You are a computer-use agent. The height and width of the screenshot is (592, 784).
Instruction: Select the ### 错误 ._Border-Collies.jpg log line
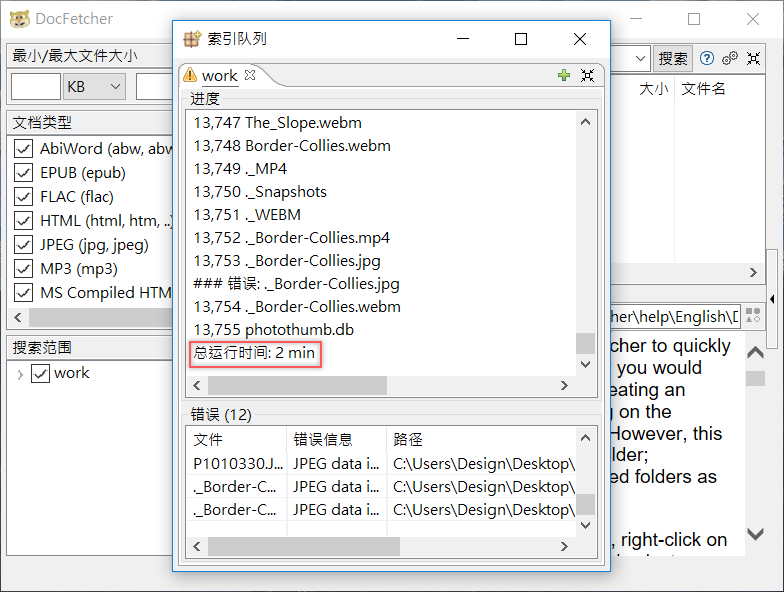point(296,284)
